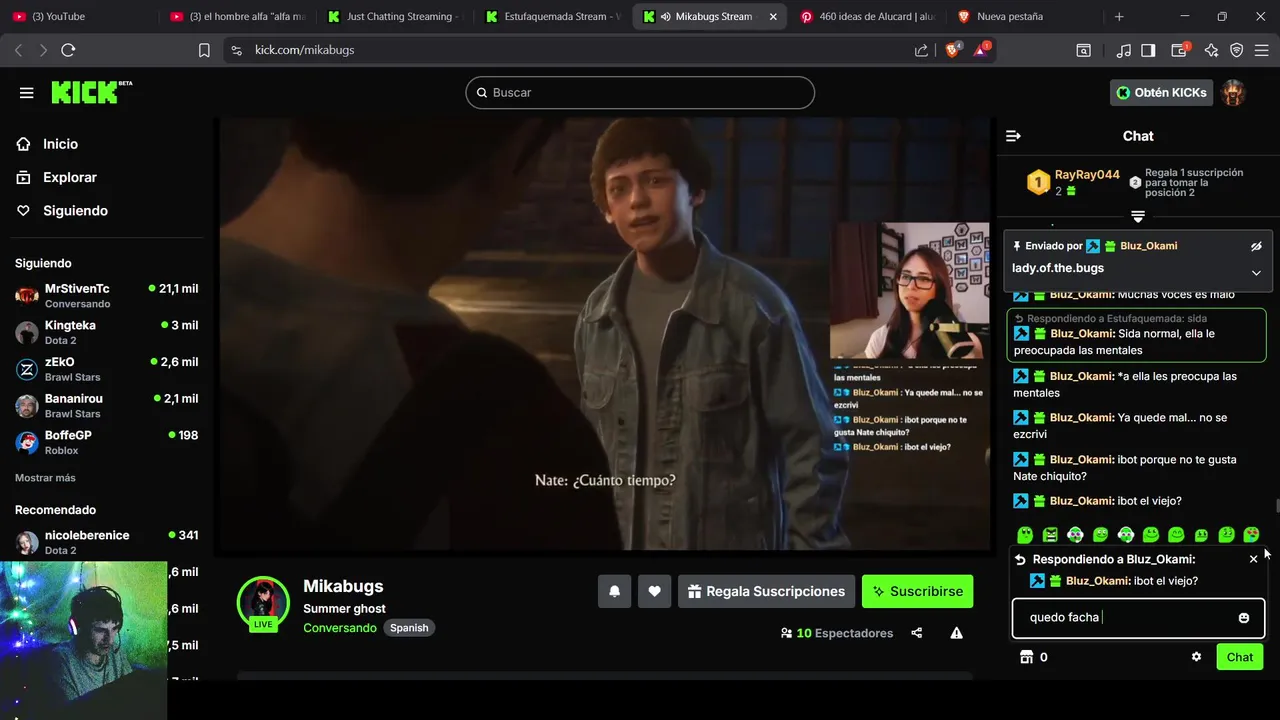
Task: Collapse the chat panel using arrow icon
Action: (x=1013, y=136)
